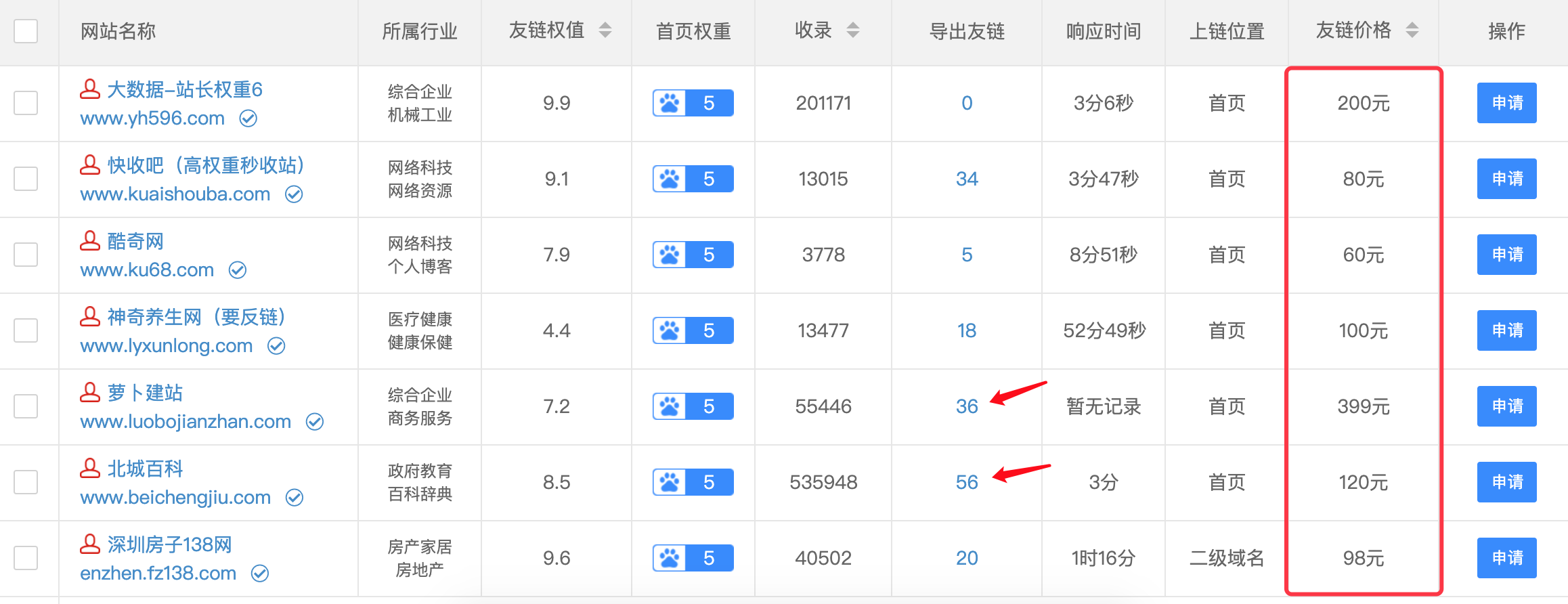The height and width of the screenshot is (604, 1568).
Task: Click user icon beside 深圳房子138网
Action: point(90,544)
